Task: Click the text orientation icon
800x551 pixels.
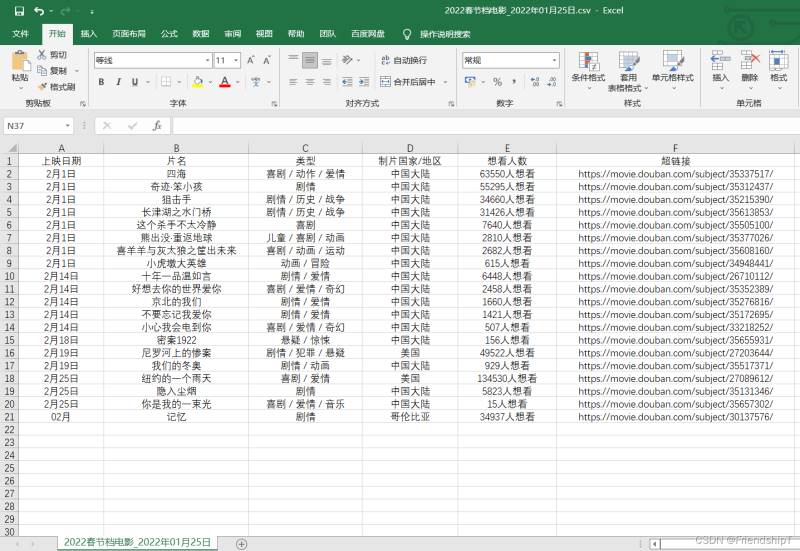Action: click(x=347, y=60)
